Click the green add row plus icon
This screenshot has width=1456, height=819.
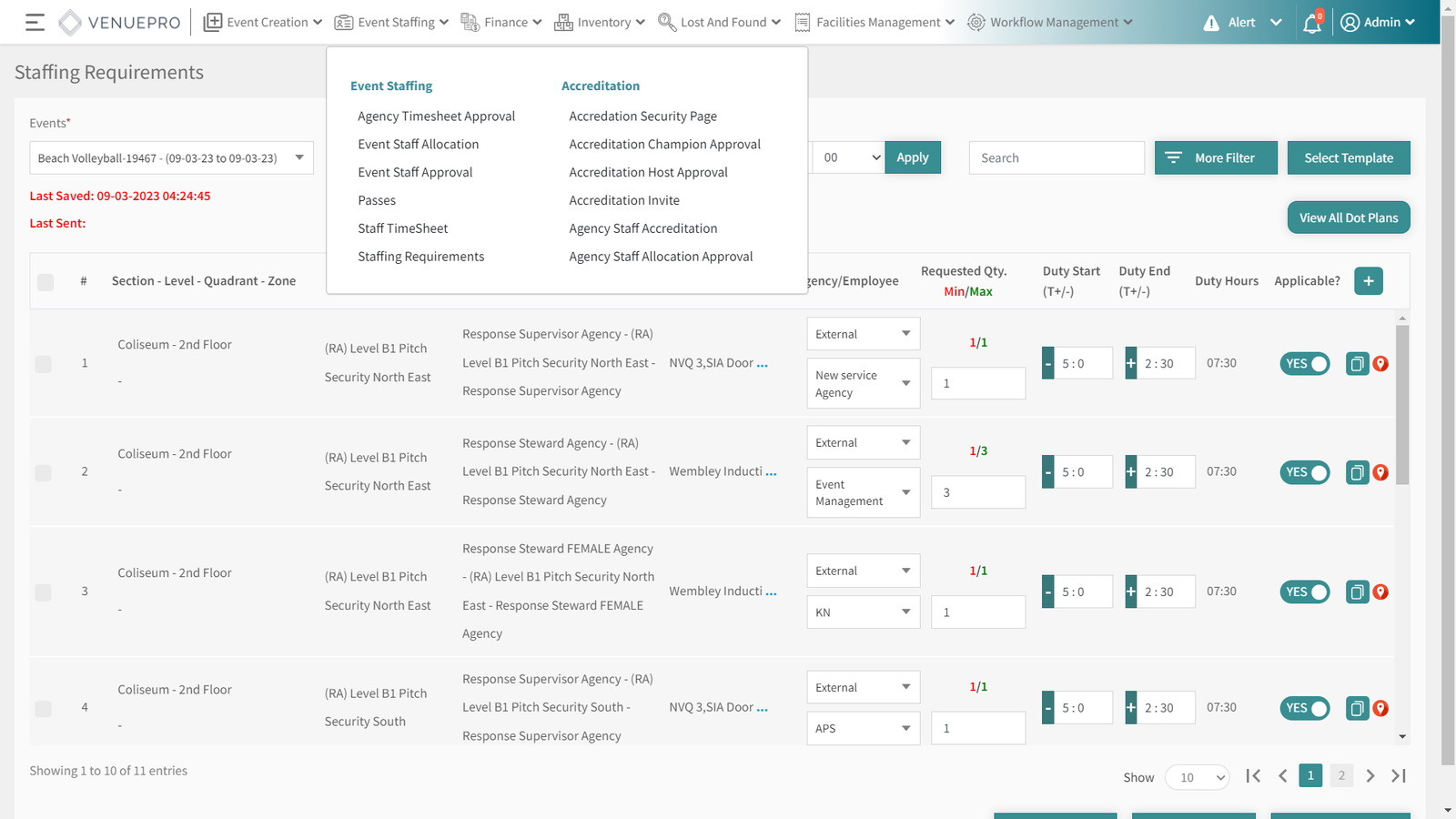click(1368, 281)
